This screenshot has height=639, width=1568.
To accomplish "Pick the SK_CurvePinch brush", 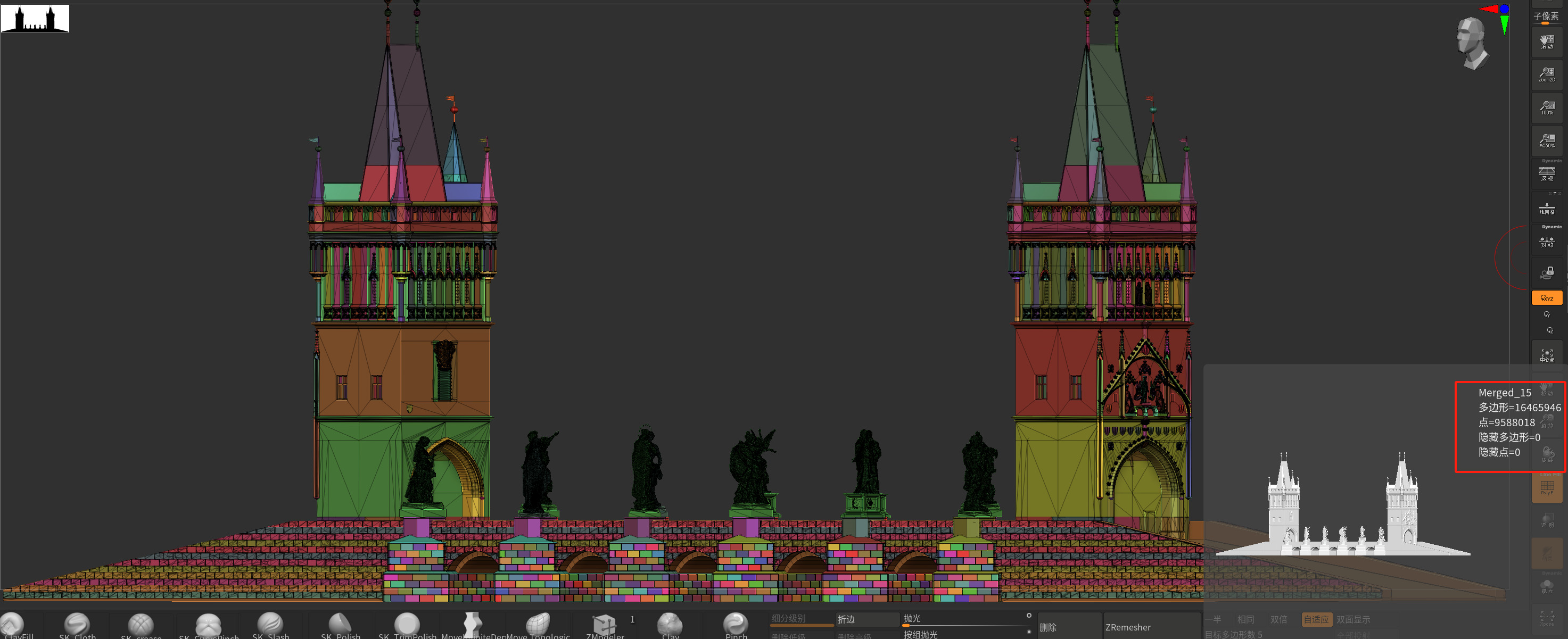I will [208, 626].
